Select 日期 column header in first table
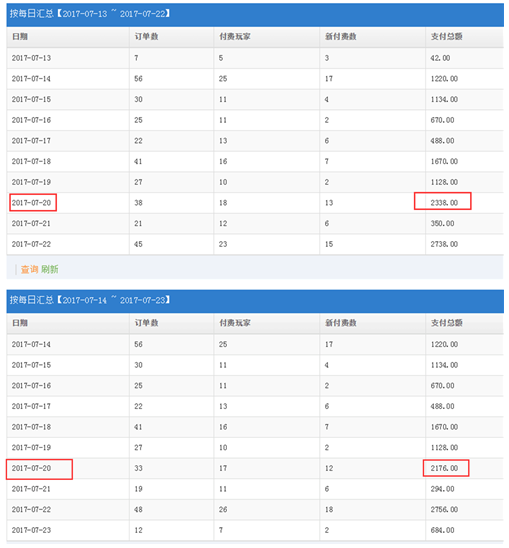Screen dimensions: 509x548 pos(20,36)
